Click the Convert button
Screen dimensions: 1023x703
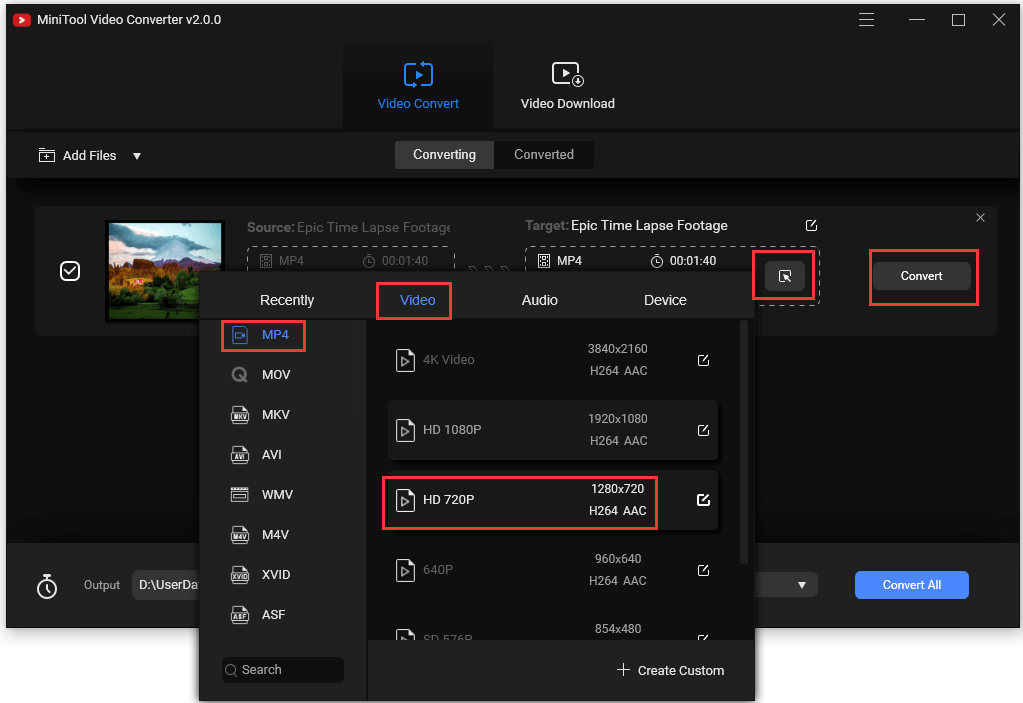(x=921, y=276)
